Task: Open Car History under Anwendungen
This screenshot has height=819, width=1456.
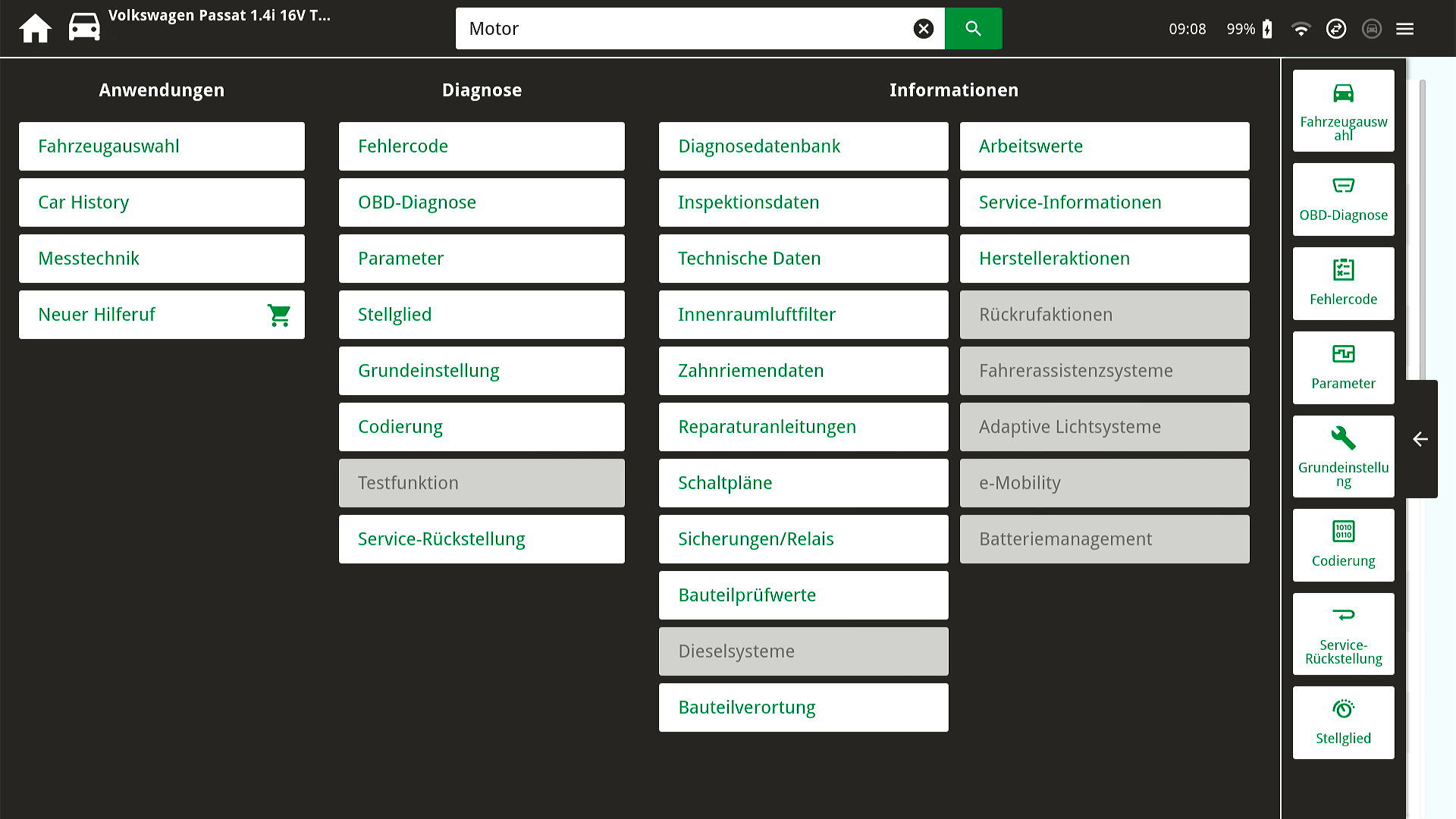Action: click(x=162, y=202)
